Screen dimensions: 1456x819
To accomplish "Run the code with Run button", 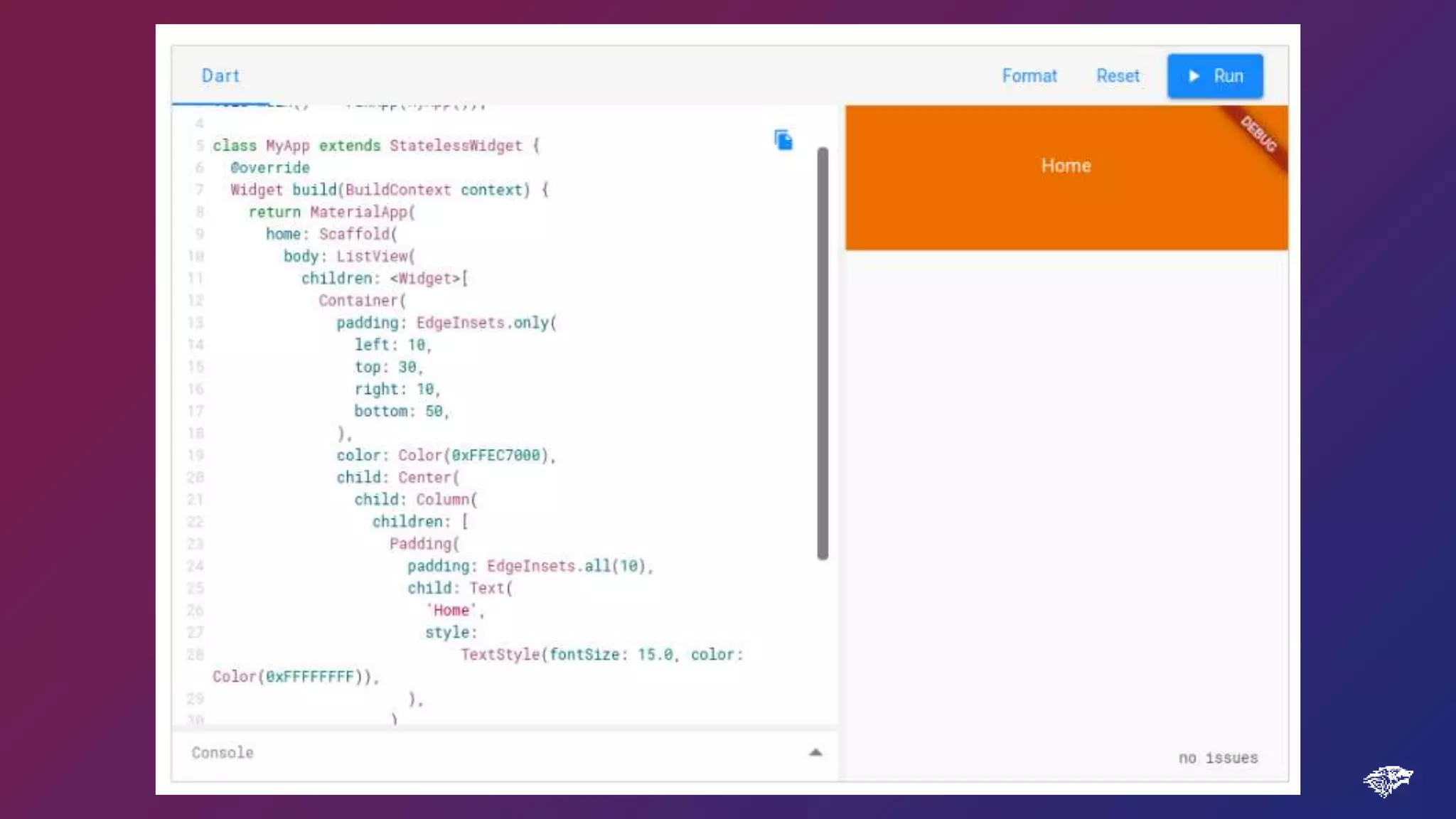I will [1214, 76].
